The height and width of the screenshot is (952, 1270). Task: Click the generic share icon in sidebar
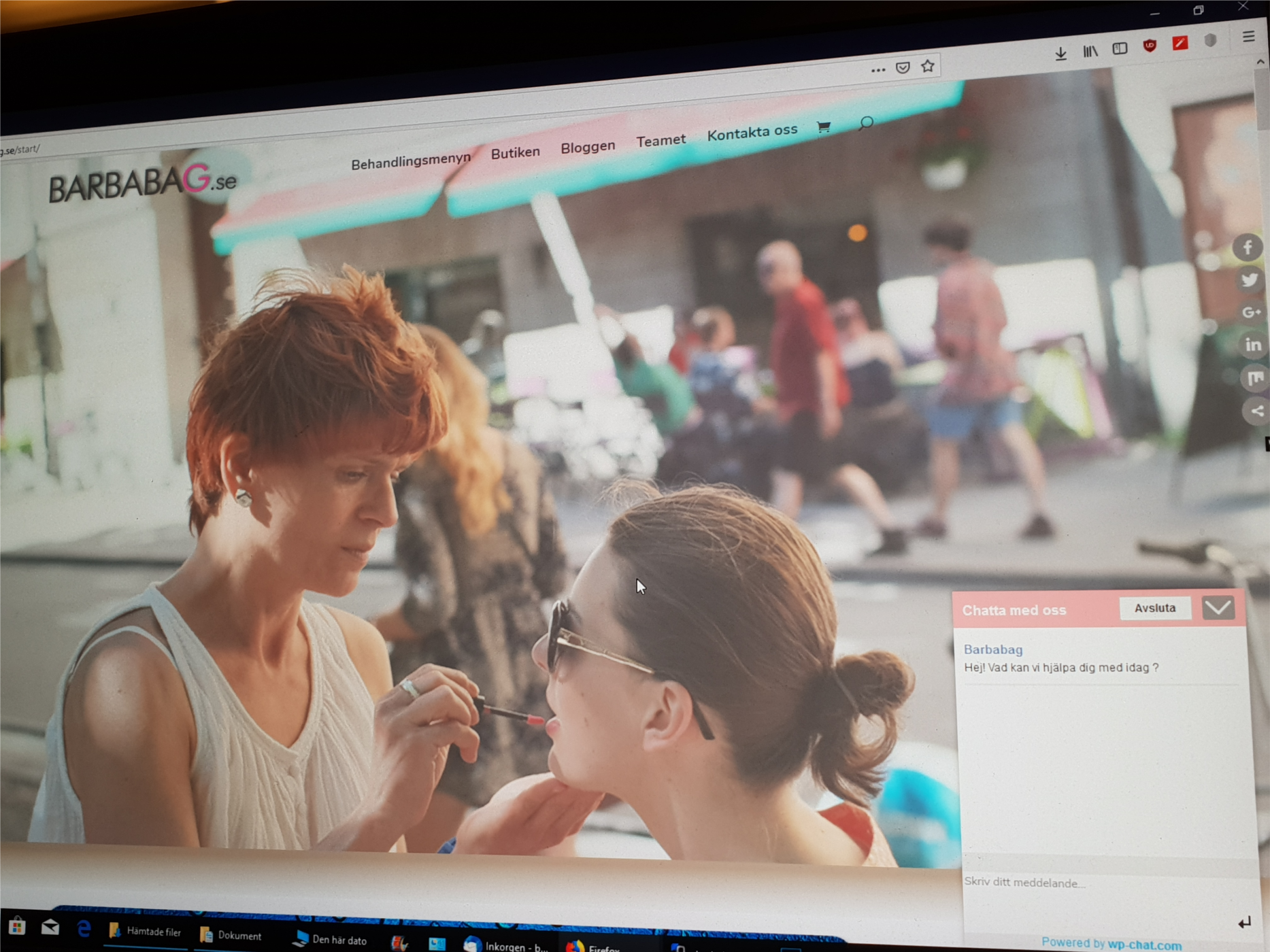(x=1257, y=411)
